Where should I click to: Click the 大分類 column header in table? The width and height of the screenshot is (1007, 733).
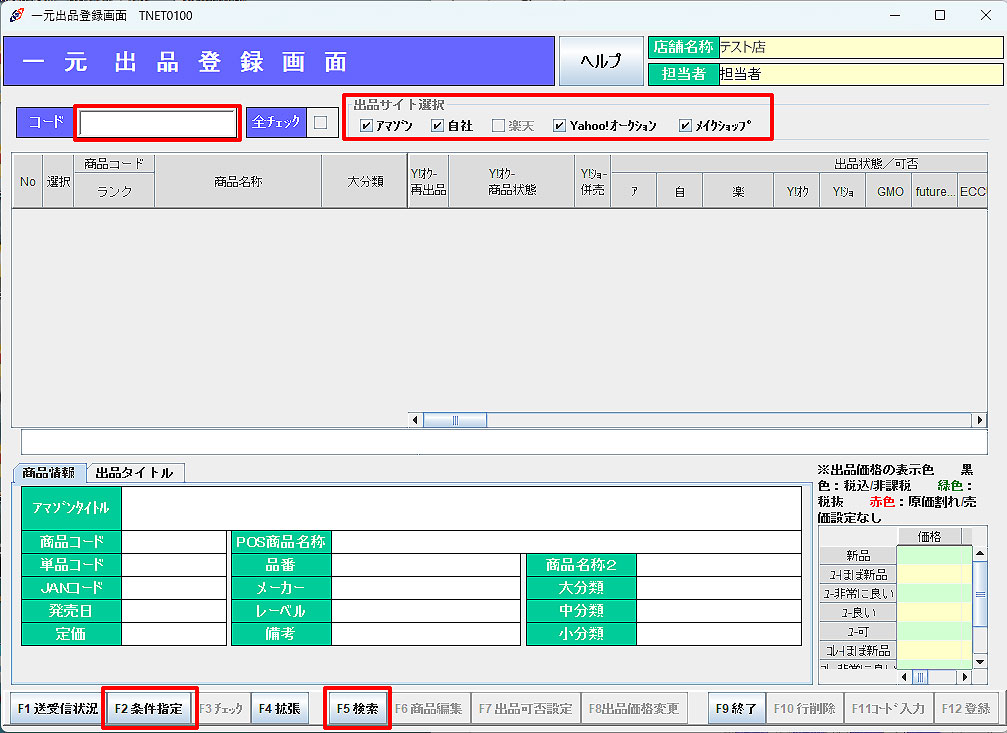tap(364, 181)
